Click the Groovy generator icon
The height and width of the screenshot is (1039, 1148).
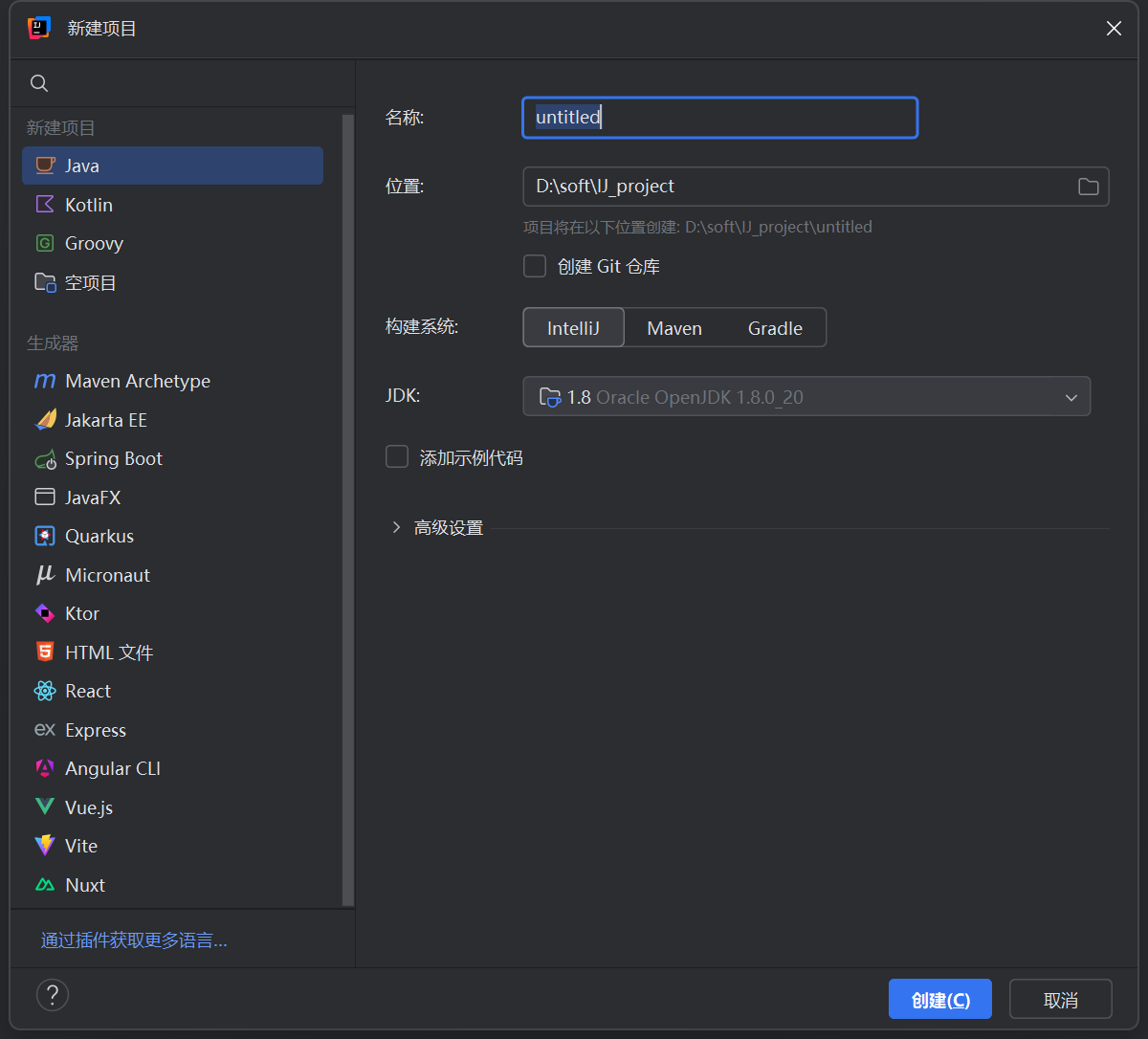(44, 243)
